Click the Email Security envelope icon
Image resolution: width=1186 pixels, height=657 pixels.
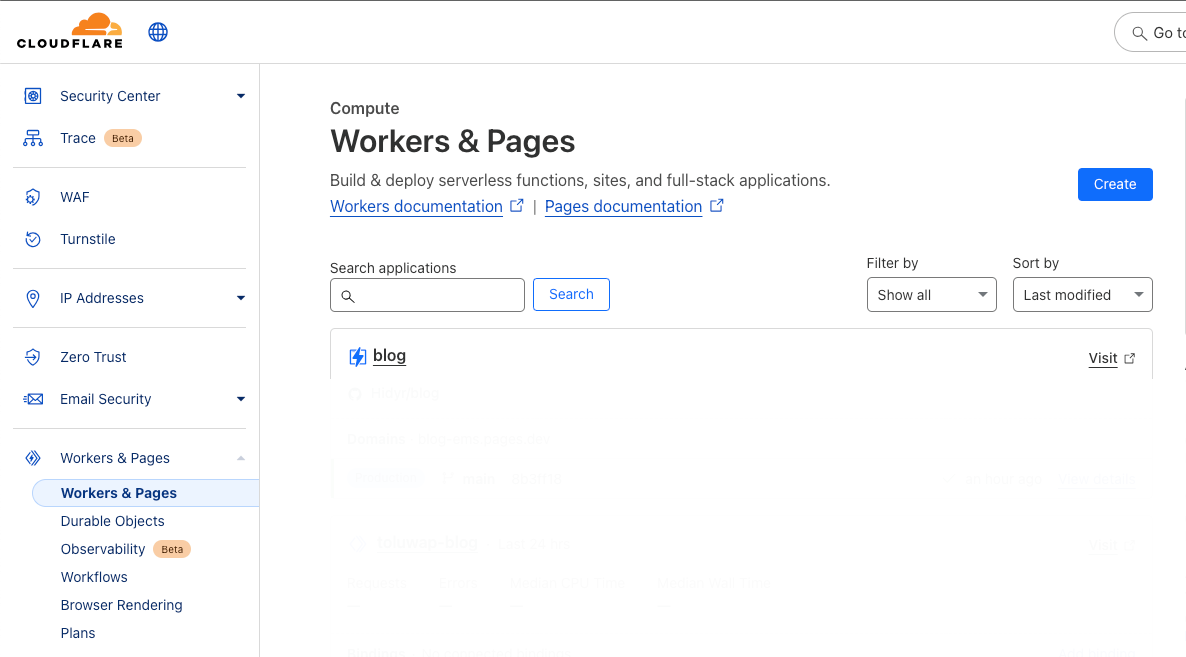pyautogui.click(x=32, y=399)
